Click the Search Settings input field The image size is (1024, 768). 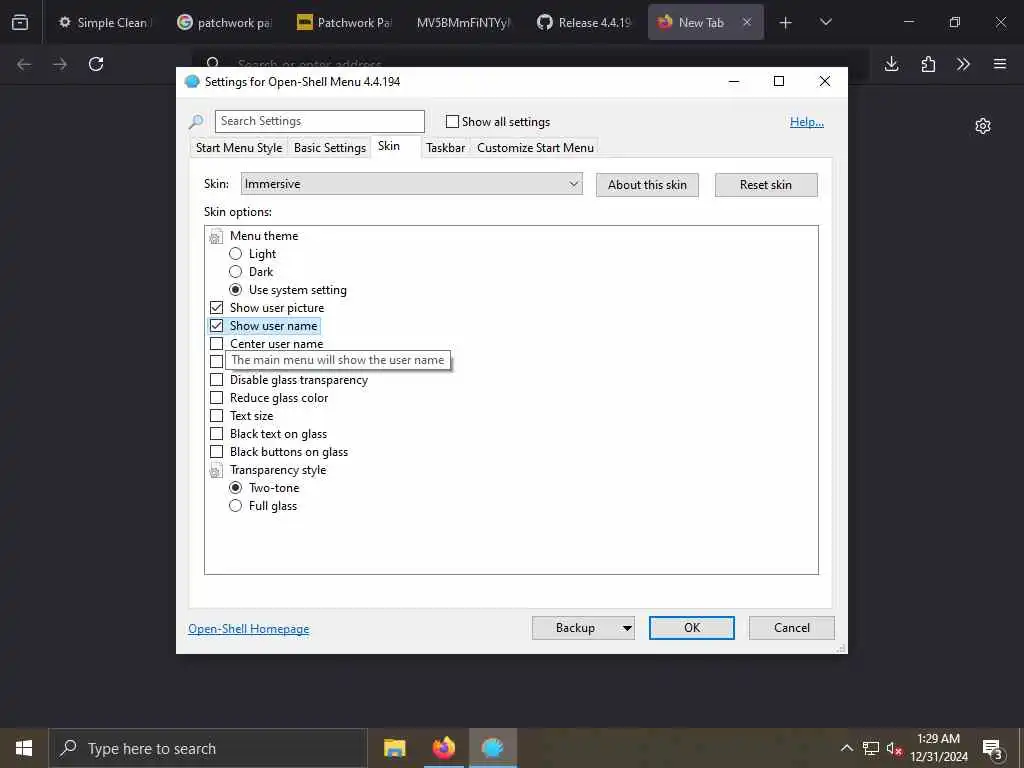(320, 121)
